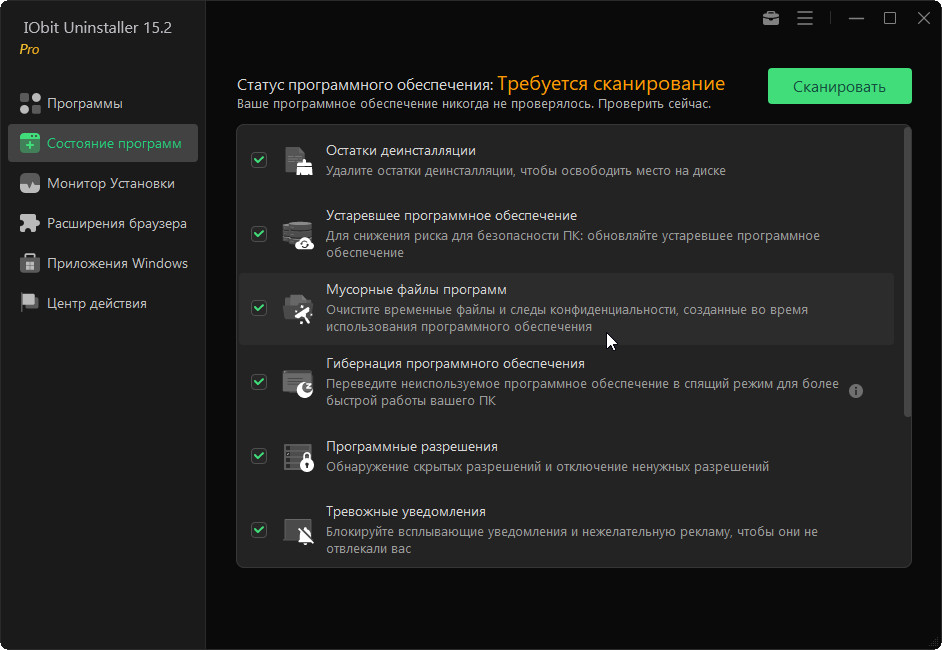Image resolution: width=942 pixels, height=650 pixels.
Task: Open the toolbox briefcase icon in title bar
Action: [771, 18]
